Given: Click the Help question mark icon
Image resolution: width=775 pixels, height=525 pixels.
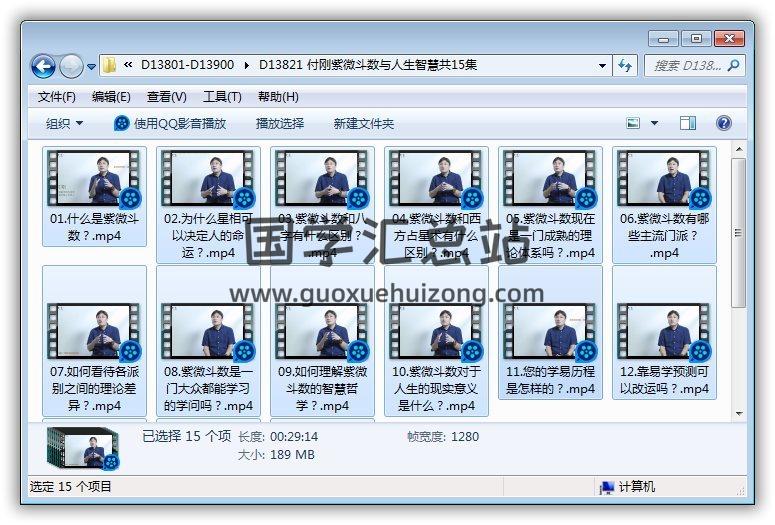Looking at the screenshot, I should pos(724,123).
